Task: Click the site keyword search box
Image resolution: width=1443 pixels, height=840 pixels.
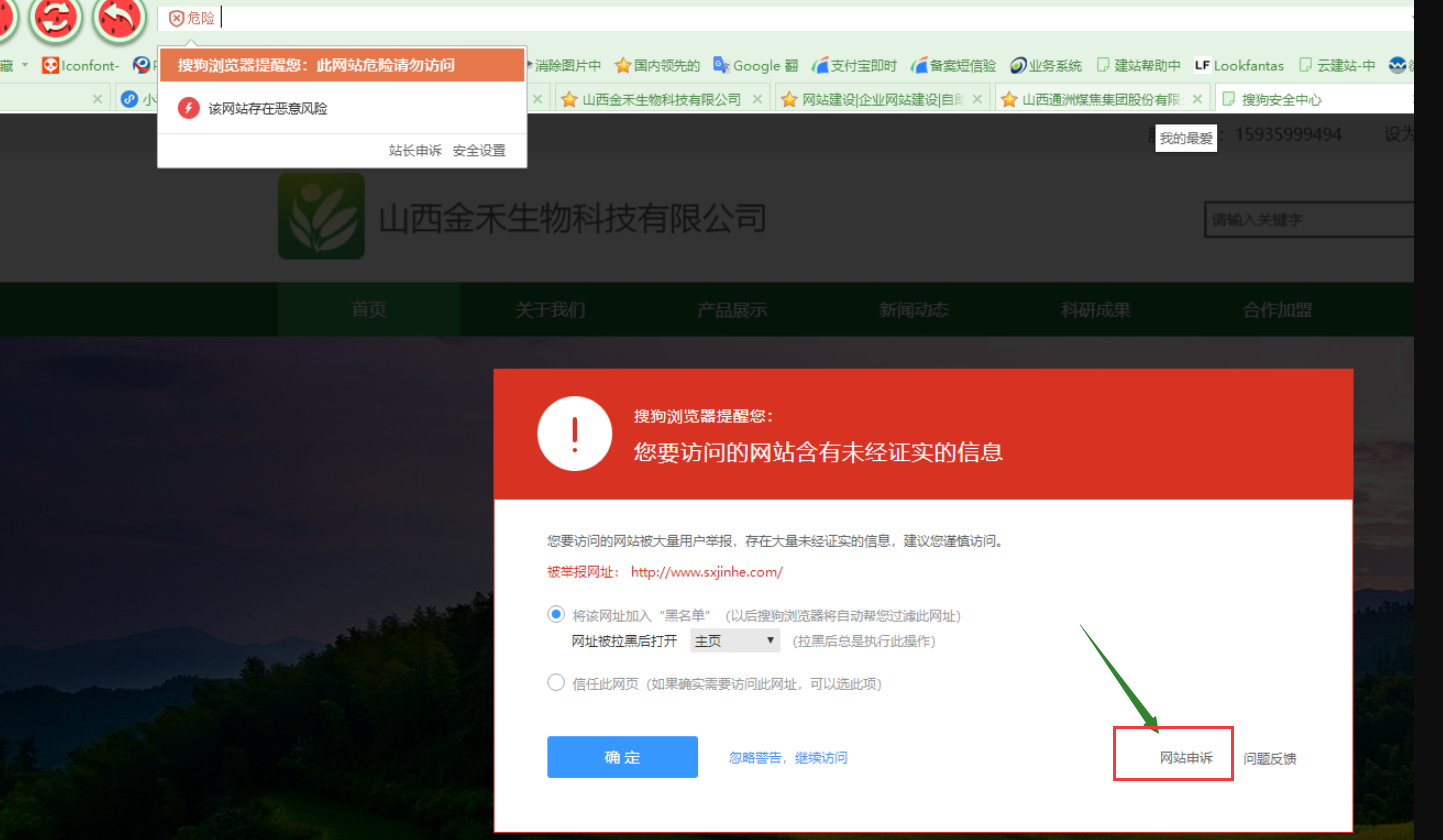Action: [1309, 219]
